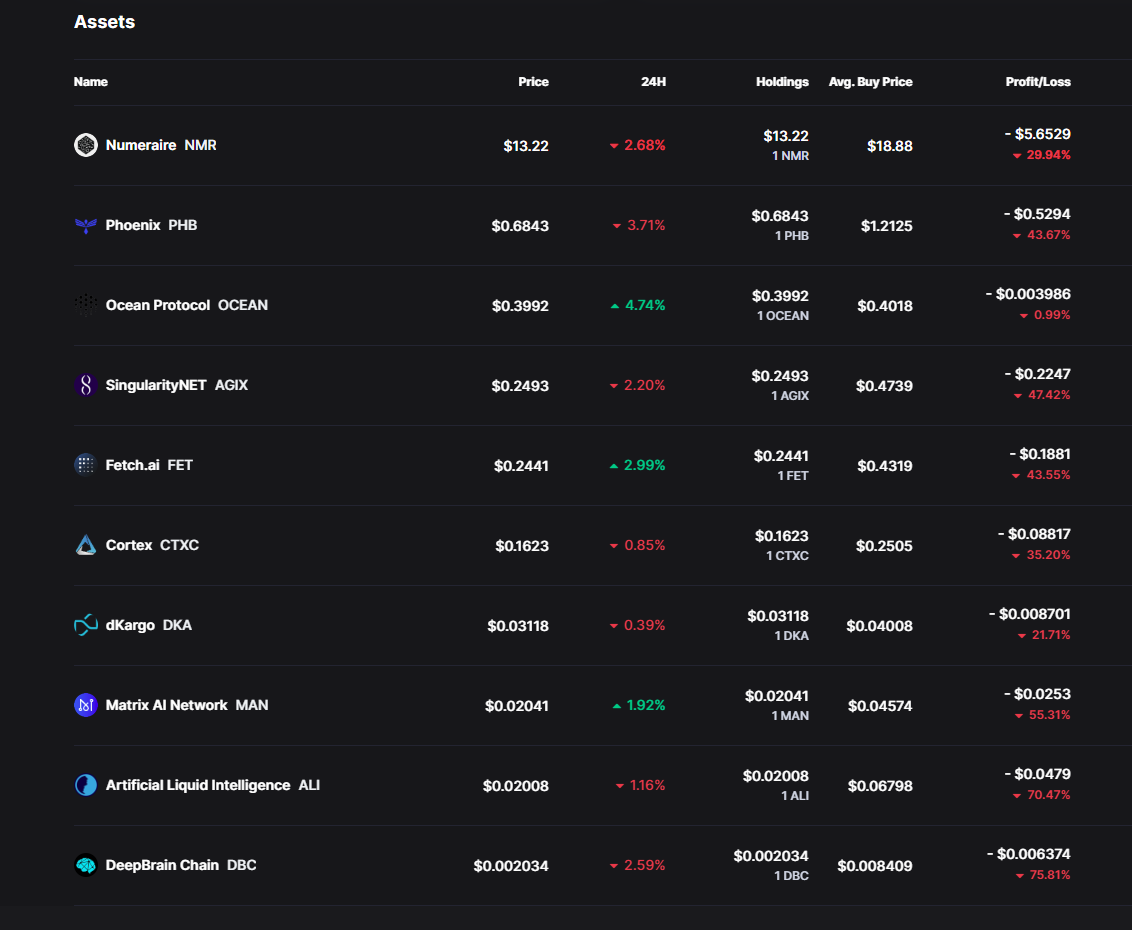Open the DeepBrain Chain DBC asset
1132x930 pixels.
coord(181,865)
